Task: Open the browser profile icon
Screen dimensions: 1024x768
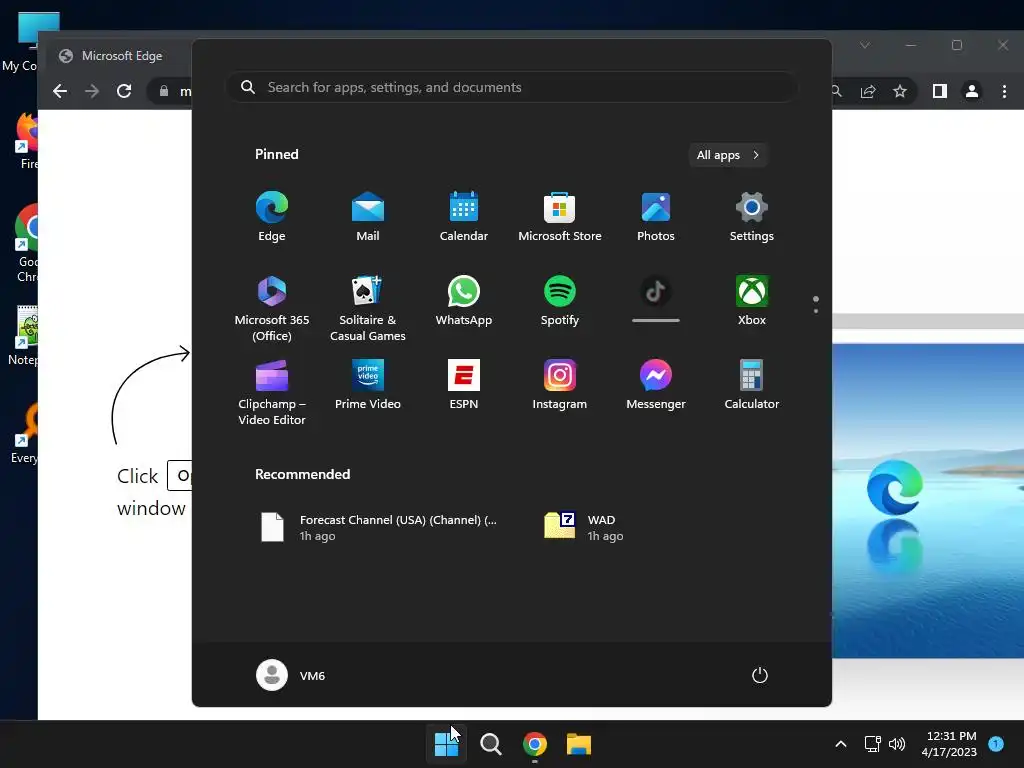Action: coord(972,91)
